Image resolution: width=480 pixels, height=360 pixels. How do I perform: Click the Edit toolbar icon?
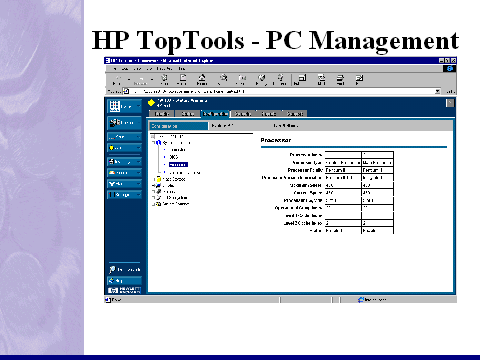pos(359,79)
